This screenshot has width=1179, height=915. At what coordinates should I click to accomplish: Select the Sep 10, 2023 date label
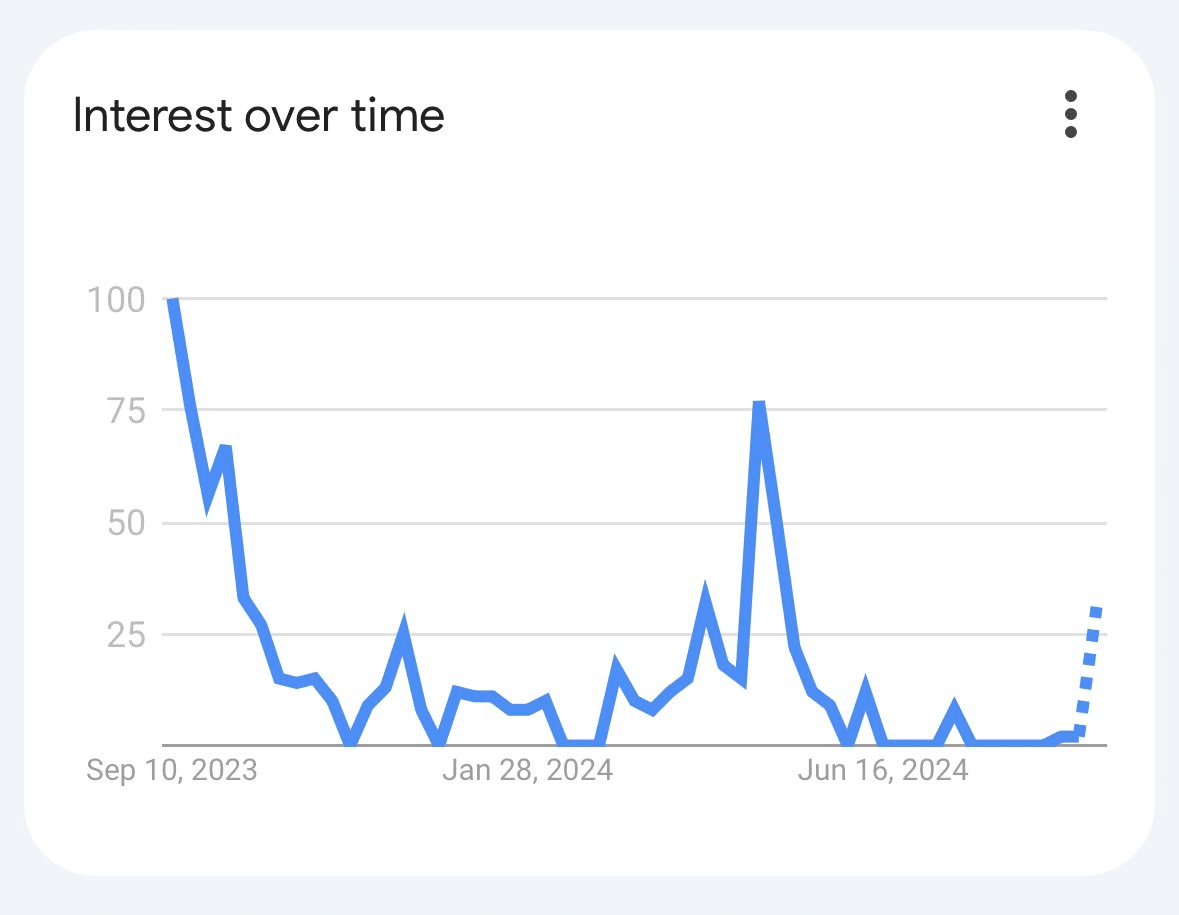(x=171, y=771)
